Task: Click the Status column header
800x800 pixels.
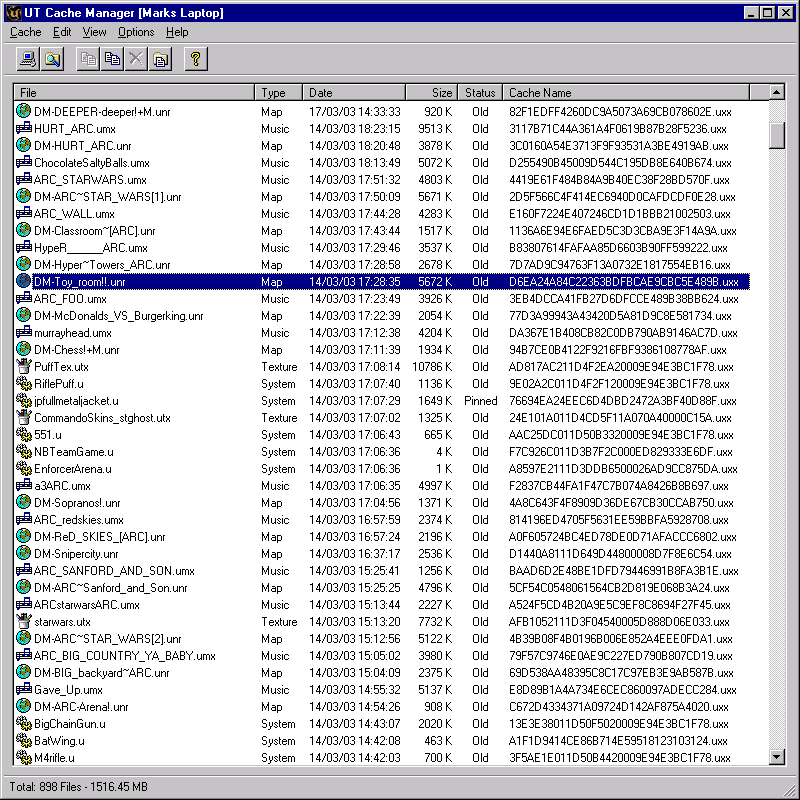Action: 480,93
